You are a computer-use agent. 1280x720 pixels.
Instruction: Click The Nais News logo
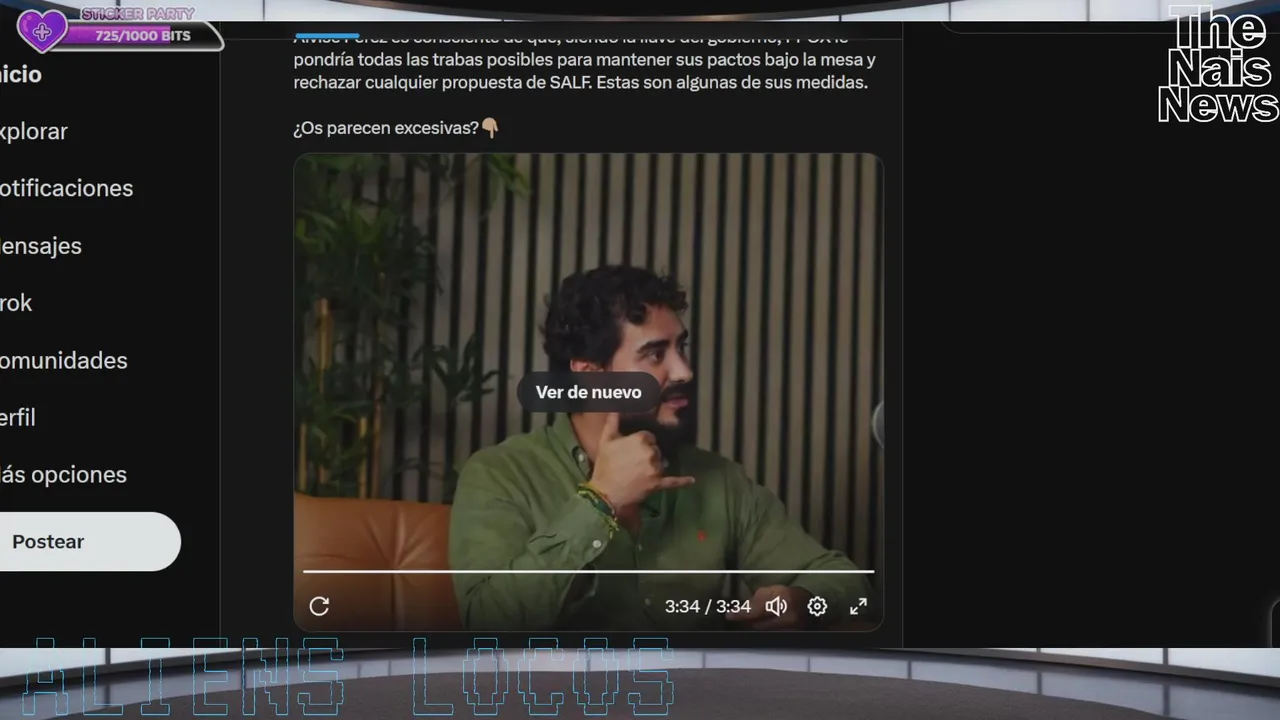1217,65
